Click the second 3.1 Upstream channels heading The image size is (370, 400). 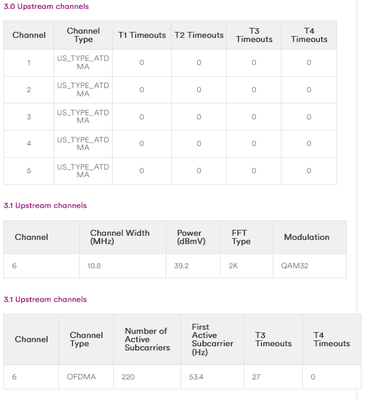pos(45,299)
